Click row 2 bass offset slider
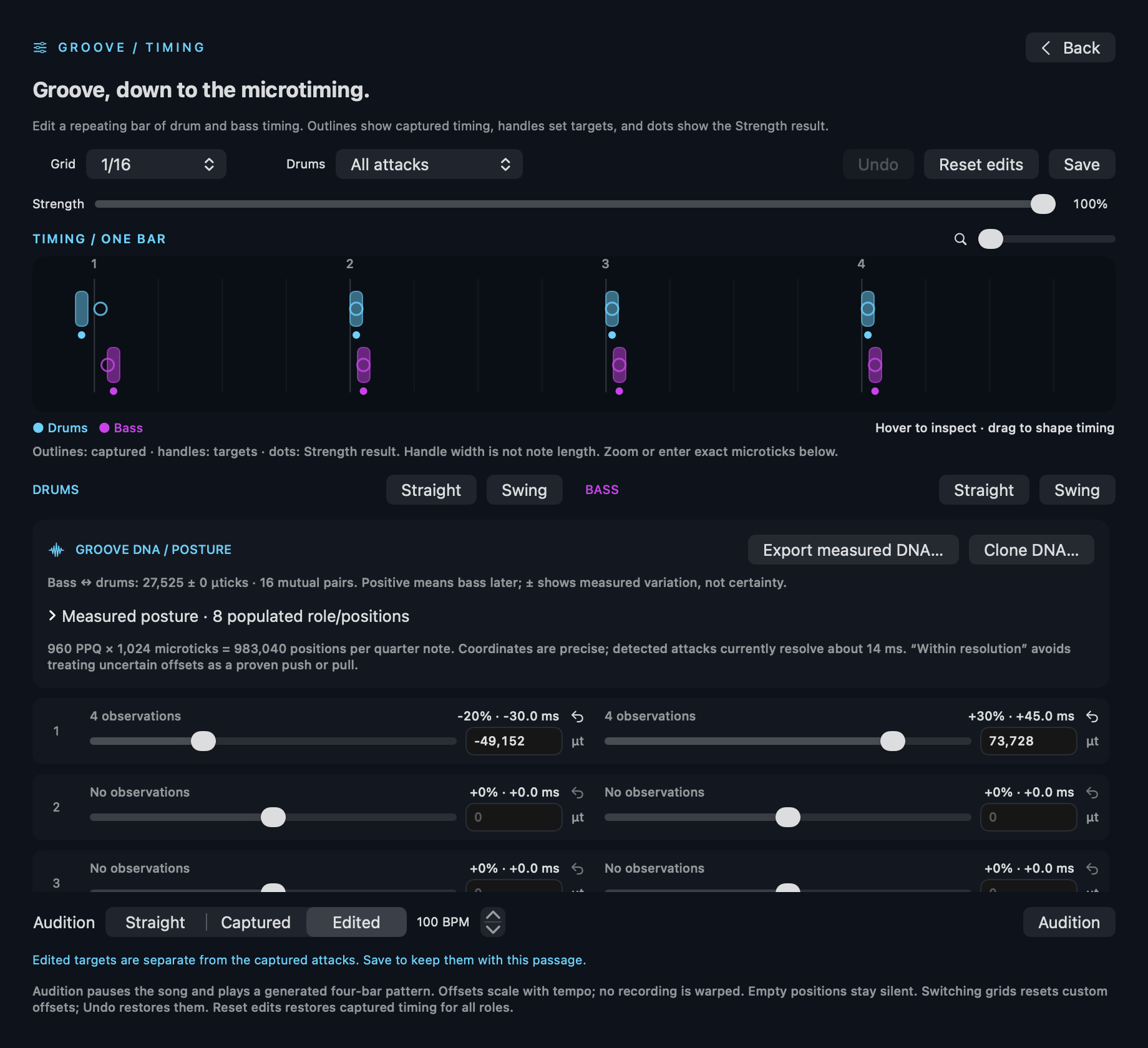 [x=788, y=817]
